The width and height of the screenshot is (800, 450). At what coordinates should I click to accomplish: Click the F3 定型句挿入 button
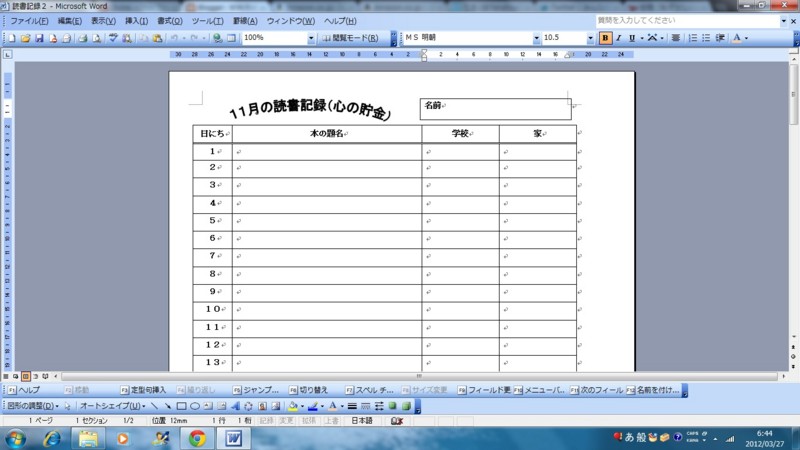pos(143,390)
